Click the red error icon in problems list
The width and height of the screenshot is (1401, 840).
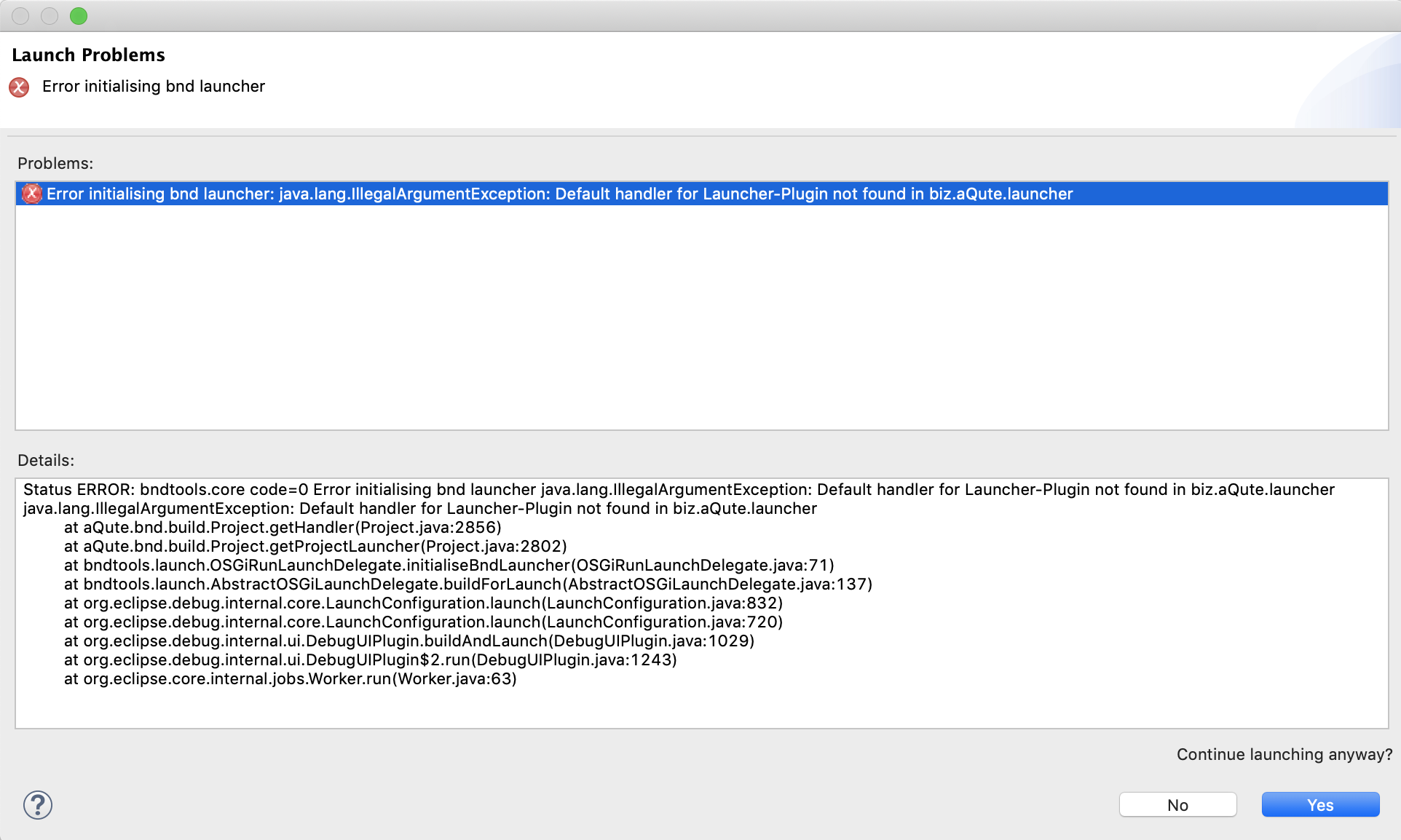[x=31, y=194]
